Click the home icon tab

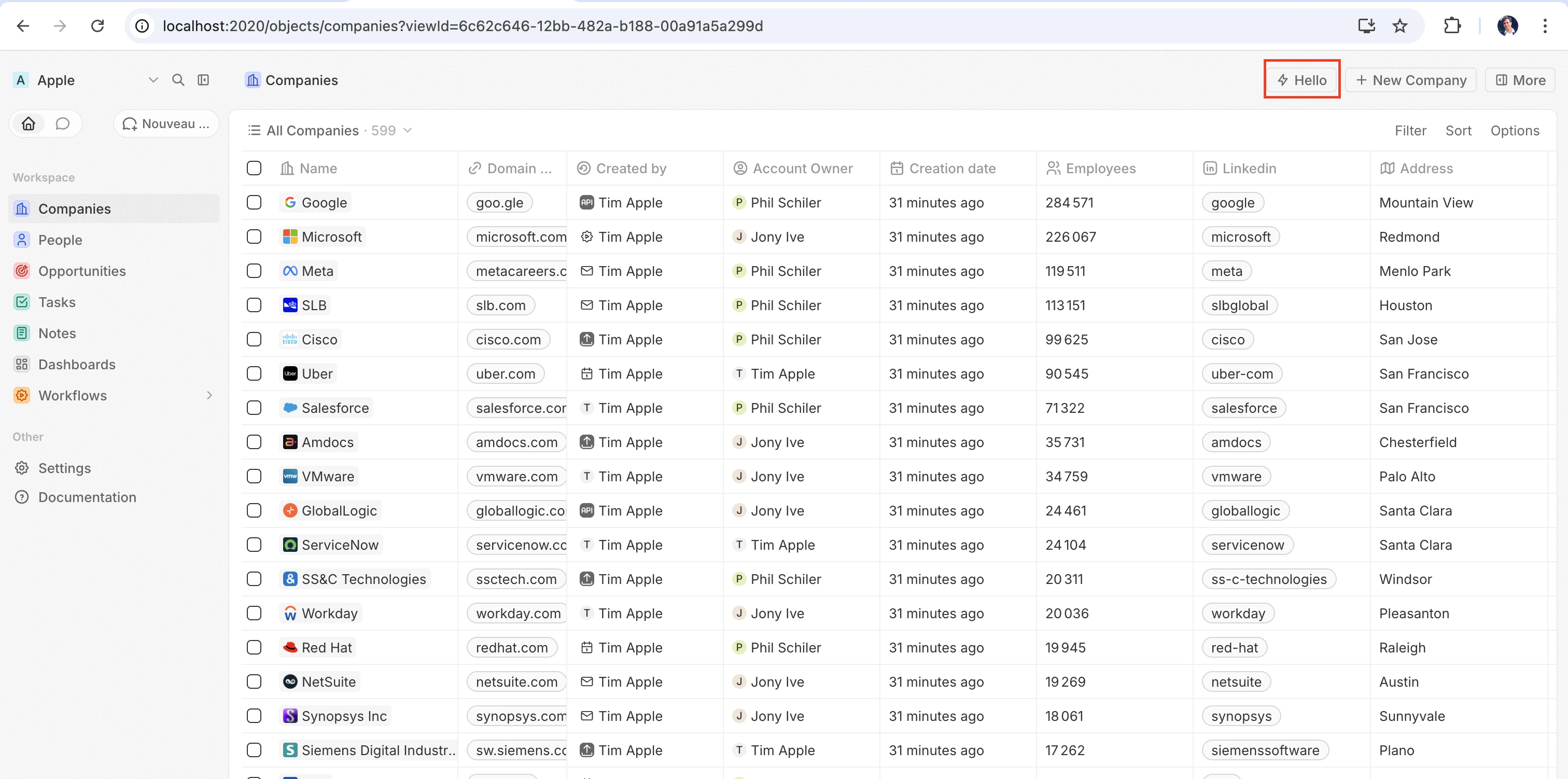coord(29,123)
